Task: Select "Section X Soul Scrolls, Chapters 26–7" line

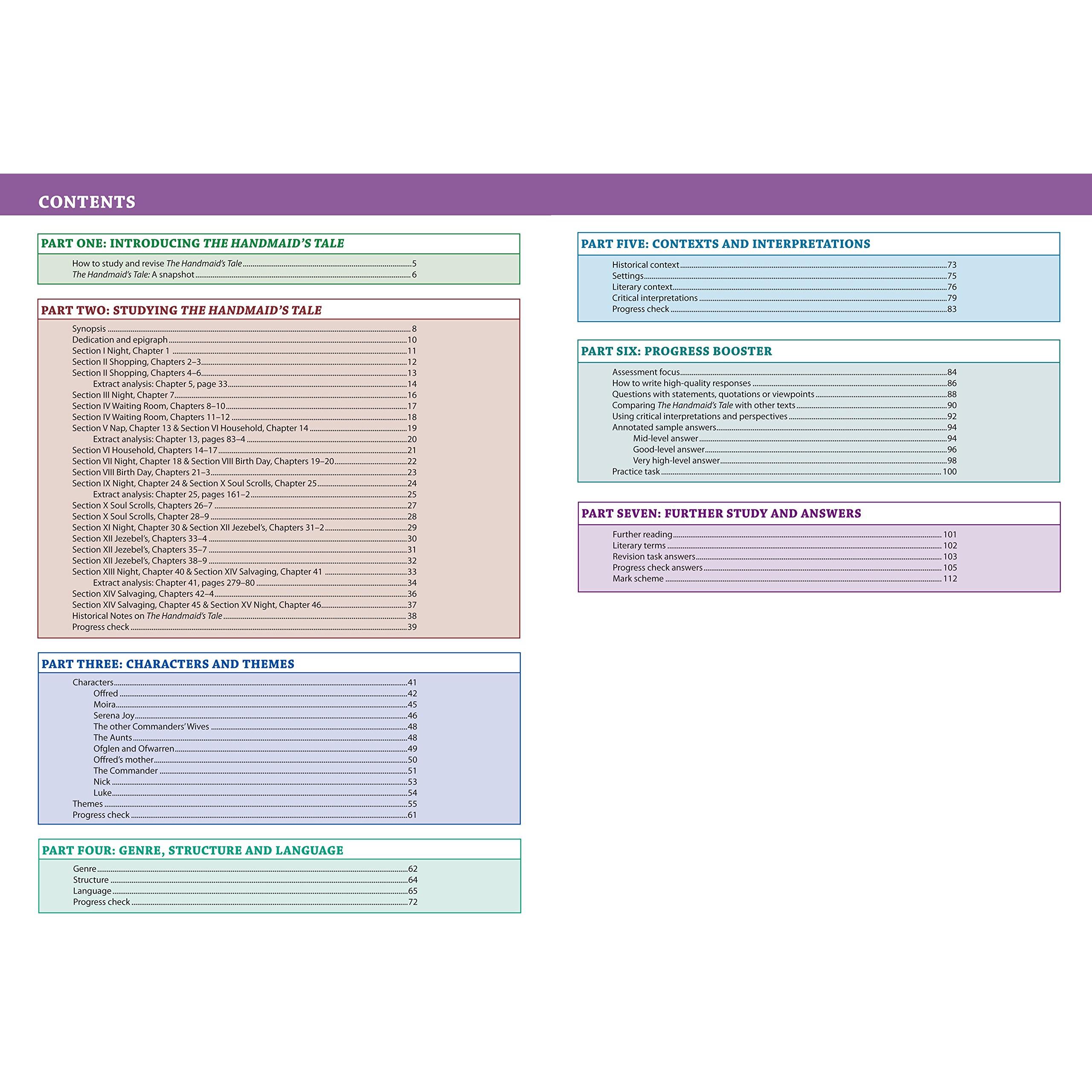Action: (x=244, y=505)
